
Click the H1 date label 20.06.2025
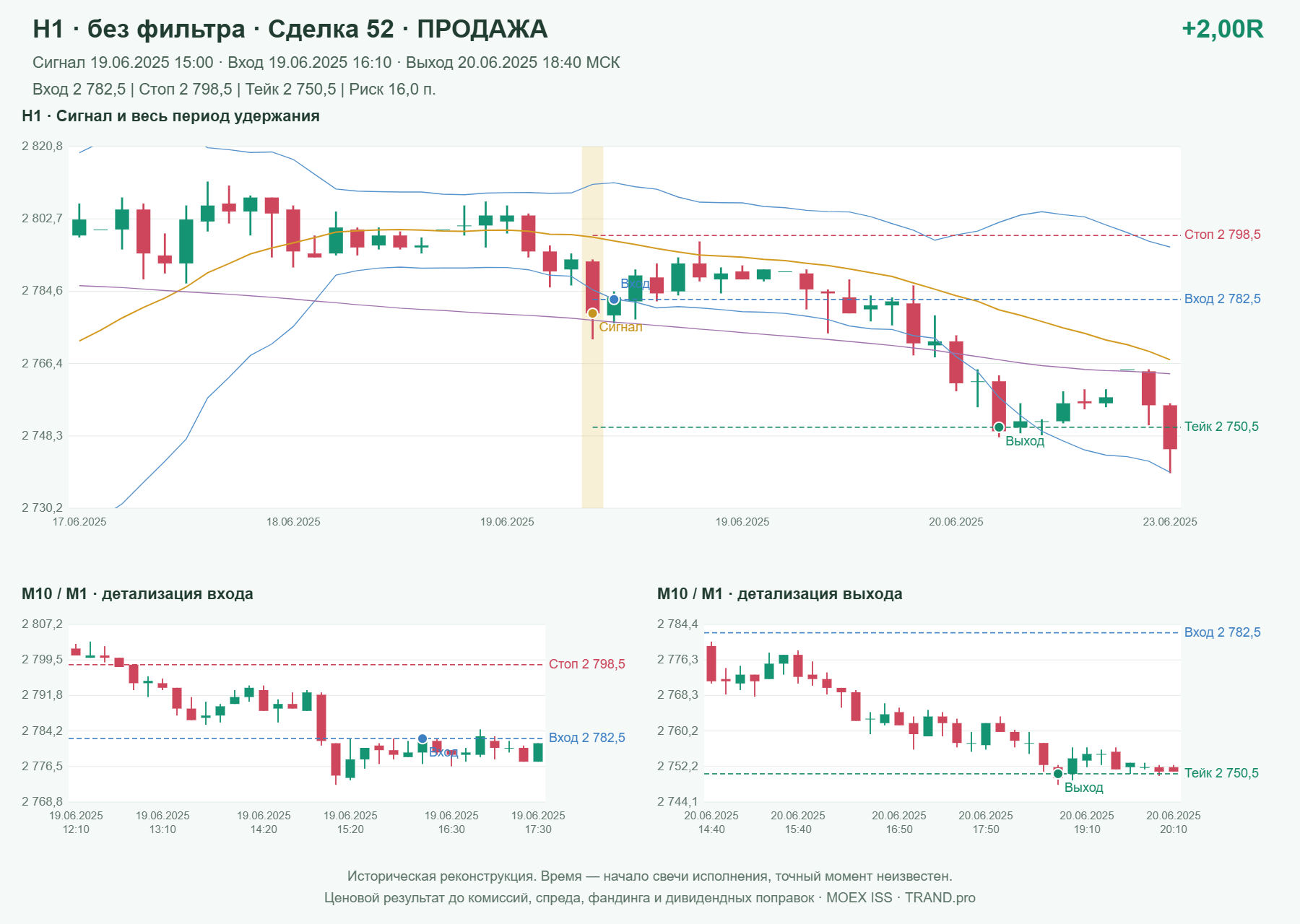956,522
